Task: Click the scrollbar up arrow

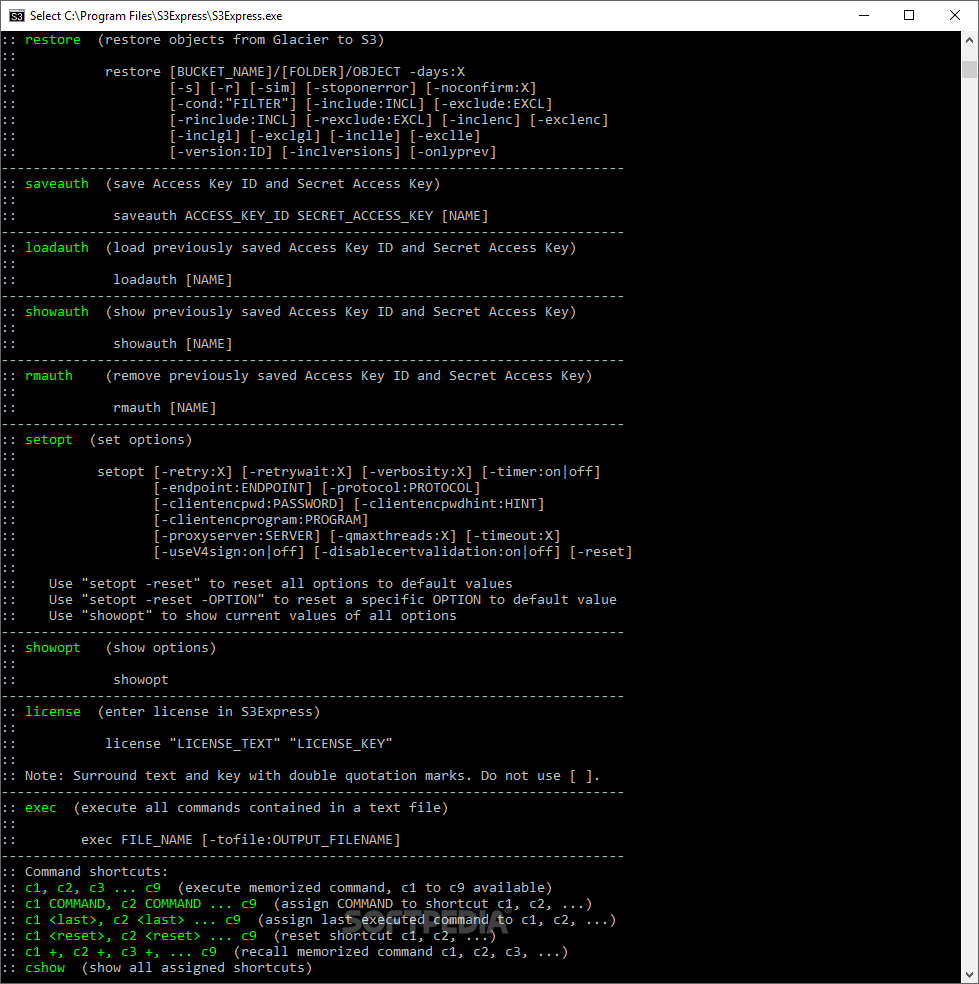Action: (969, 40)
